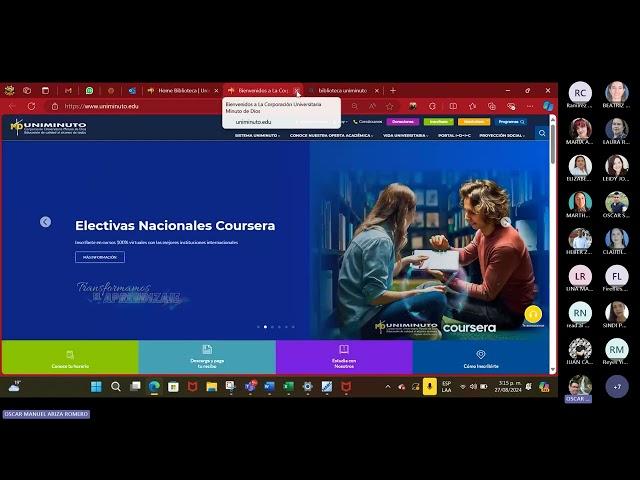This screenshot has width=640, height=480.
Task: Click the browser back arrow
Action: pyautogui.click(x=12, y=107)
